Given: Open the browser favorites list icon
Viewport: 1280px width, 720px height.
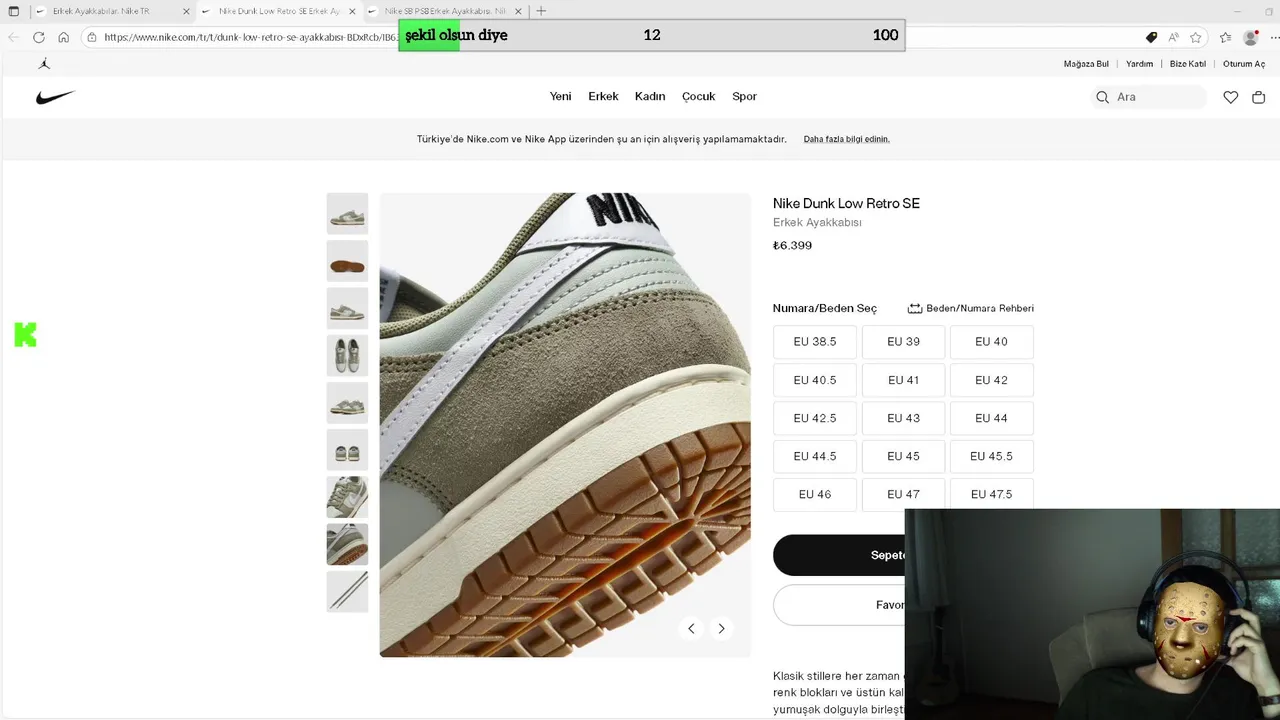Looking at the screenshot, I should coord(1225,37).
